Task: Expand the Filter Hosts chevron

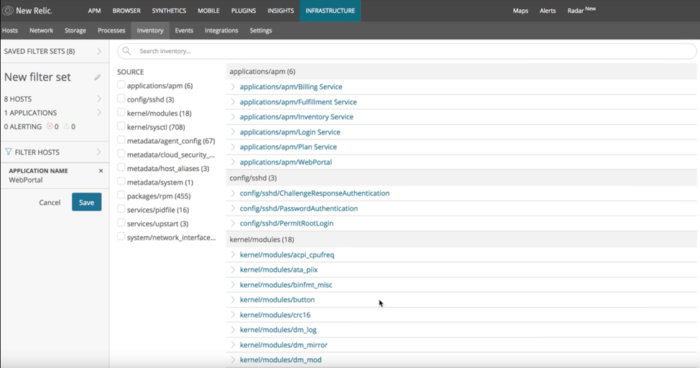Action: tap(99, 152)
